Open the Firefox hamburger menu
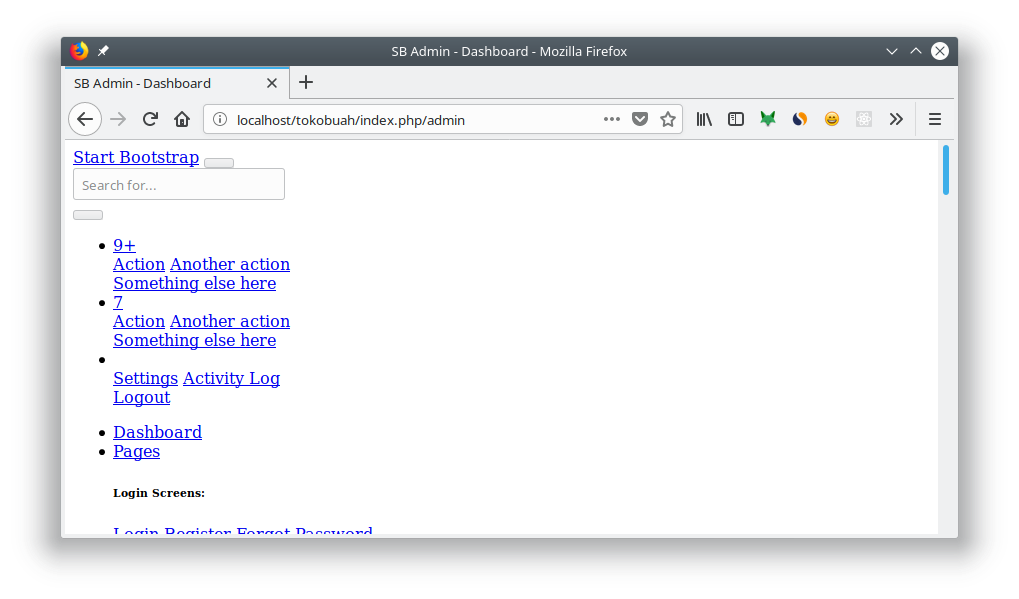The width and height of the screenshot is (1019, 599). 933,119
